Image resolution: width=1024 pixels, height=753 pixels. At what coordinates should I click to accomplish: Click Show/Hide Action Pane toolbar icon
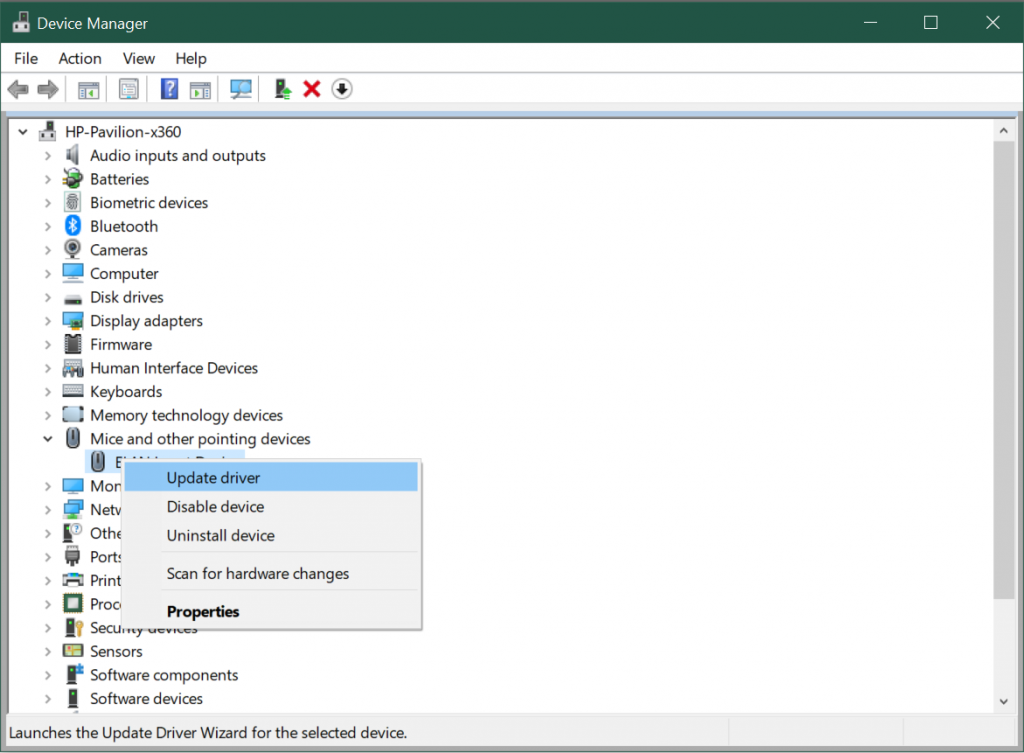(x=200, y=89)
